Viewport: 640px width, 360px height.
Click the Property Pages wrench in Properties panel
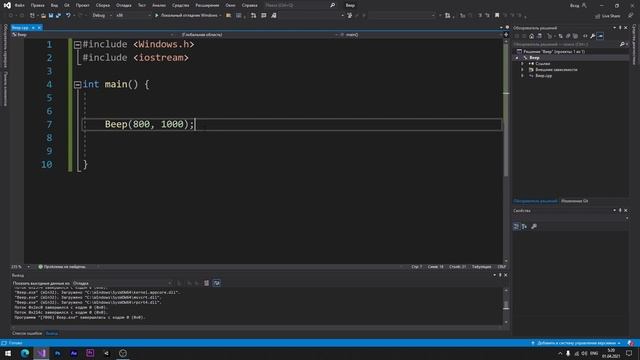[534, 227]
